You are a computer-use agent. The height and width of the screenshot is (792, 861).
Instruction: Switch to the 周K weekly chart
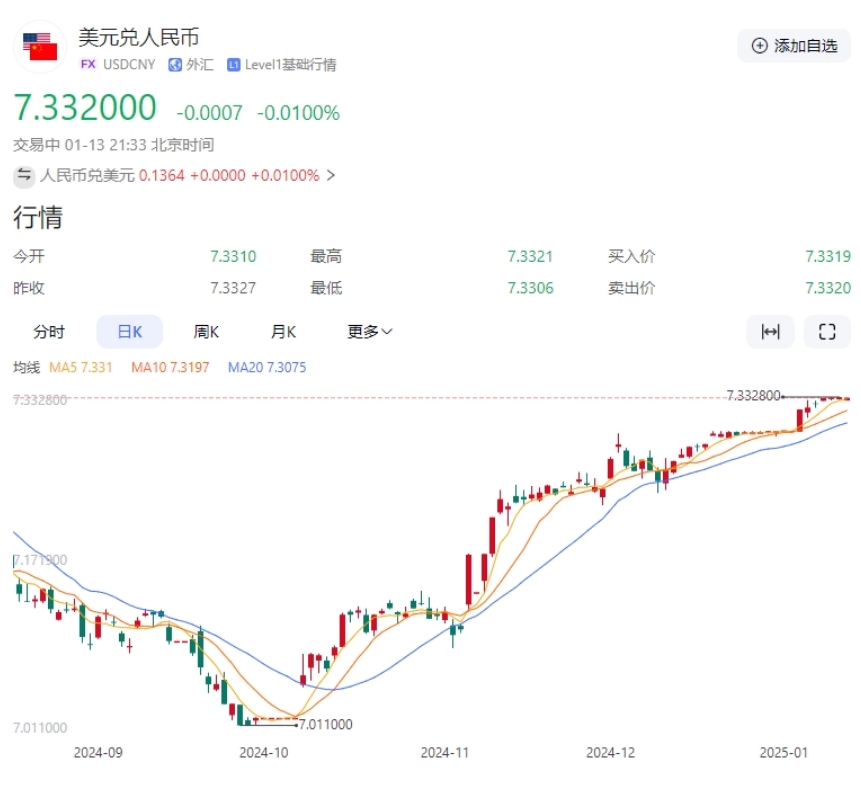coord(206,332)
